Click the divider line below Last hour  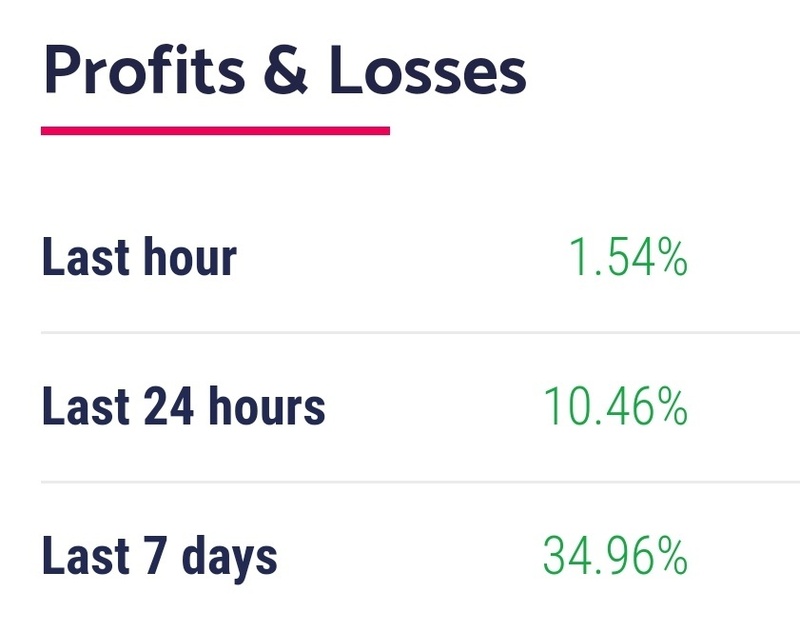point(420,332)
